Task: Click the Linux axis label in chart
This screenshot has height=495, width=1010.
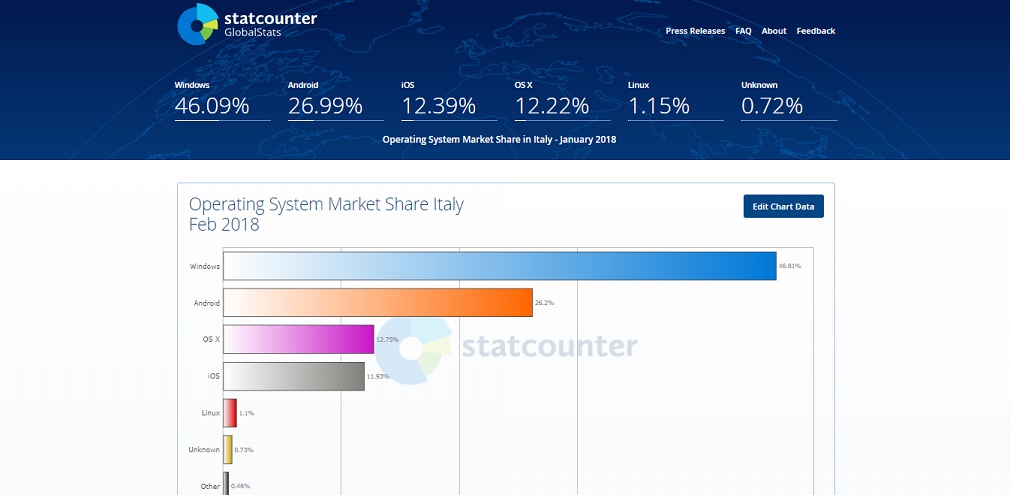Action: (211, 413)
